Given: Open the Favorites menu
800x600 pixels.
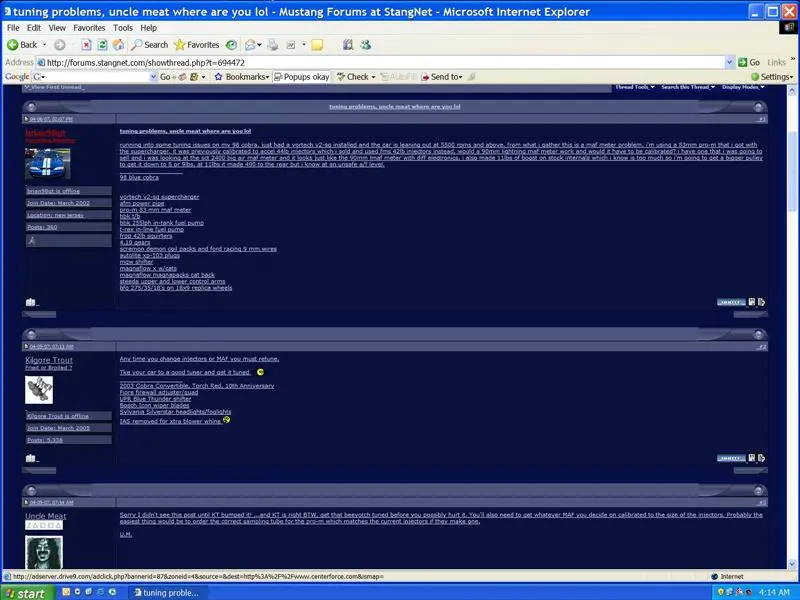Looking at the screenshot, I should [89, 28].
